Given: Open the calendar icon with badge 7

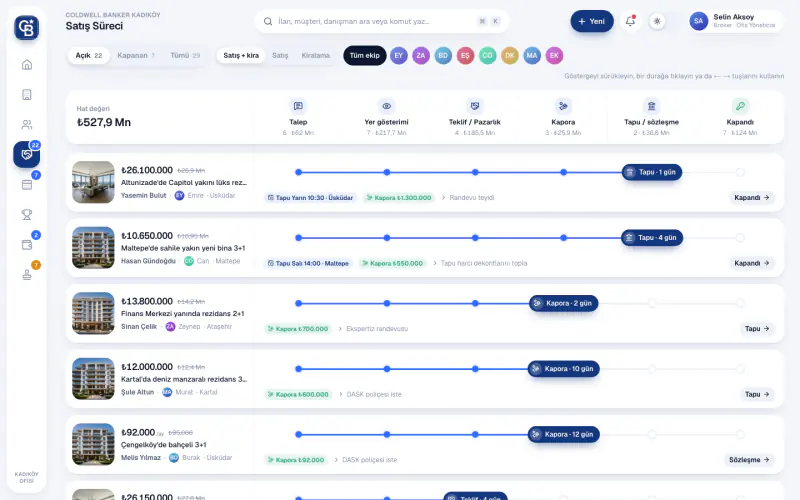Looking at the screenshot, I should coord(27,185).
